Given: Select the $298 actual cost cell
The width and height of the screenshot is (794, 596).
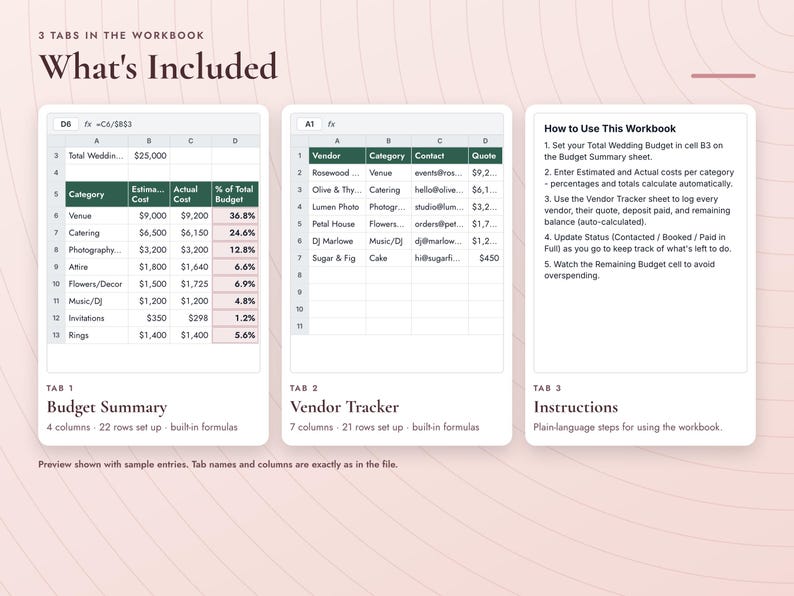Looking at the screenshot, I should click(x=191, y=318).
